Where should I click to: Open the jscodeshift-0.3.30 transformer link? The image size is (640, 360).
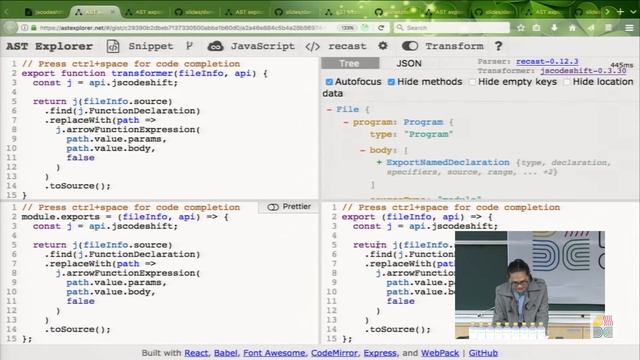(583, 71)
